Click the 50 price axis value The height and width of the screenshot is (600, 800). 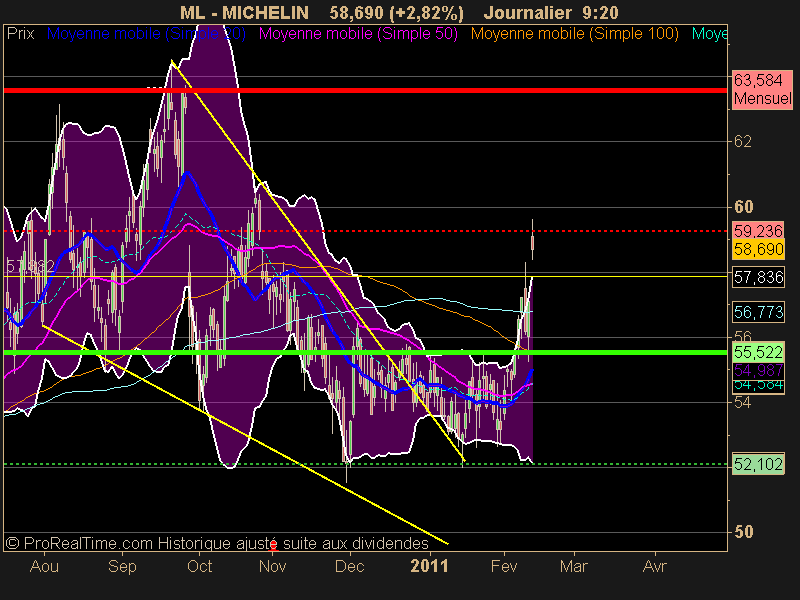[743, 532]
